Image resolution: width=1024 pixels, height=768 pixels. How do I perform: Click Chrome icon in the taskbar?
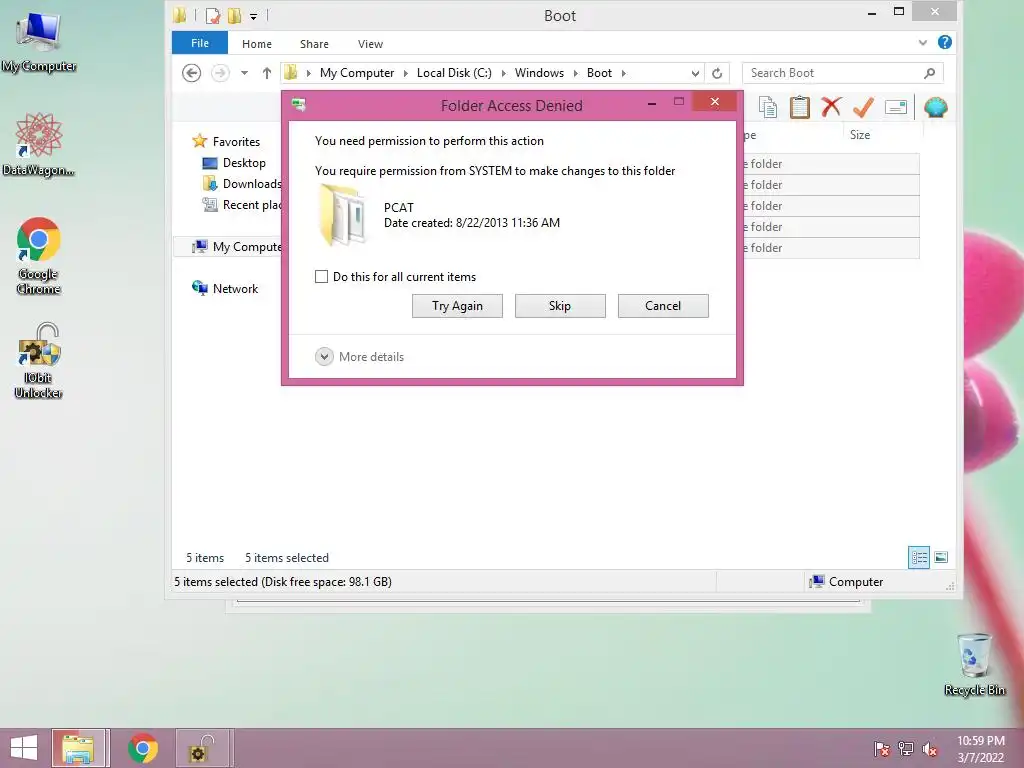(x=142, y=748)
